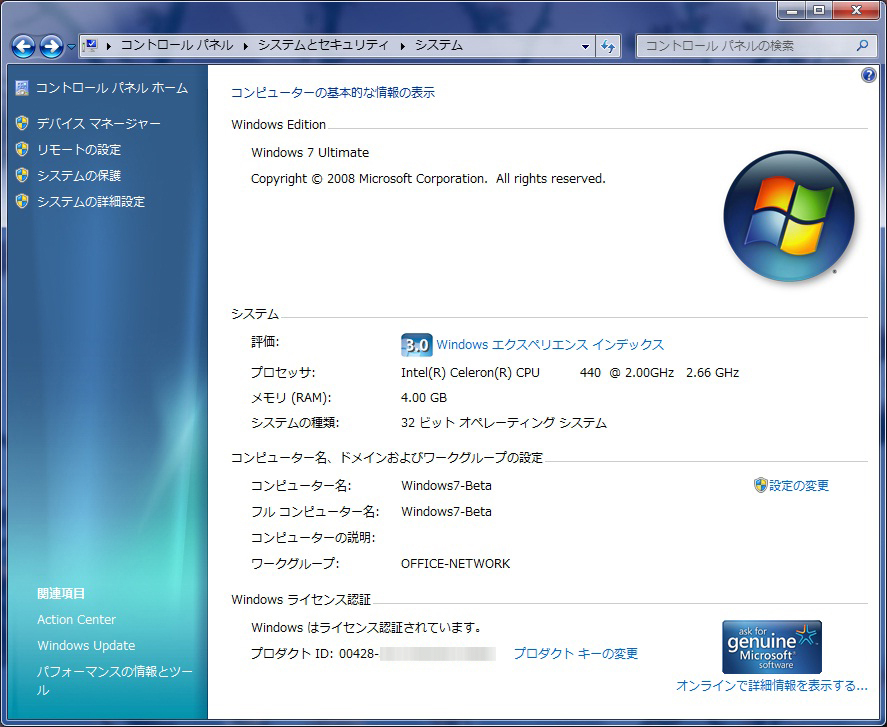The width and height of the screenshot is (887, 727).
Task: Open the address bar history dropdown
Action: (x=585, y=46)
